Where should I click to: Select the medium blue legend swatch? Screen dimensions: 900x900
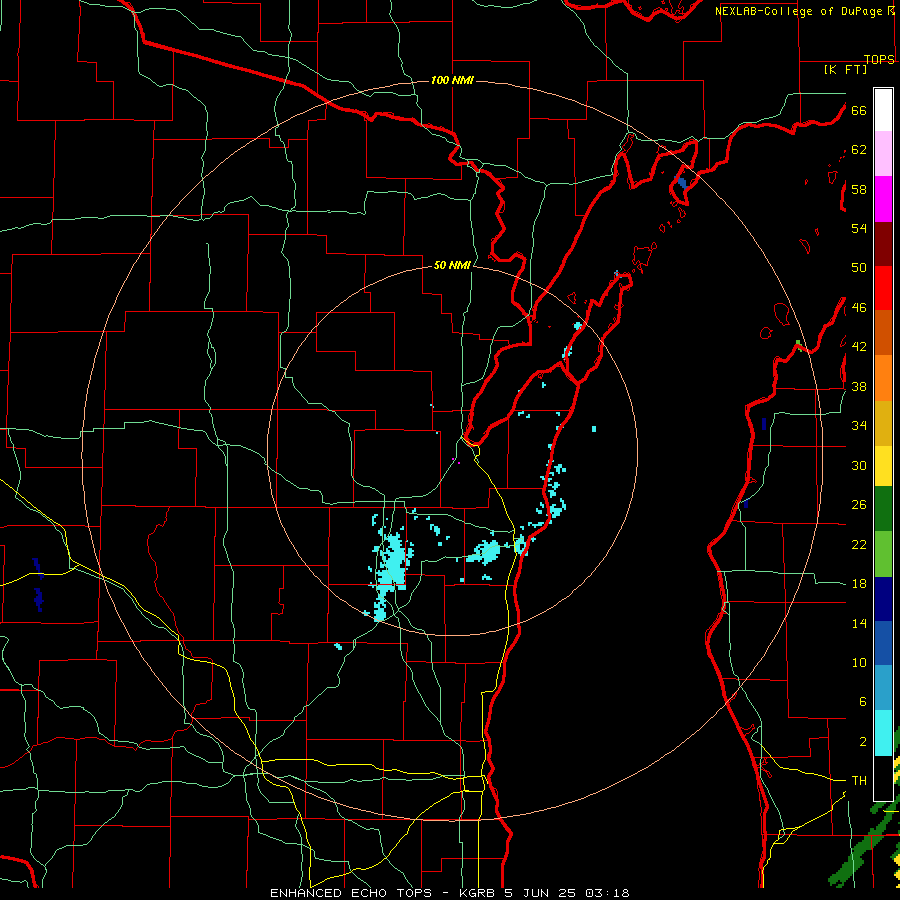pos(883,644)
